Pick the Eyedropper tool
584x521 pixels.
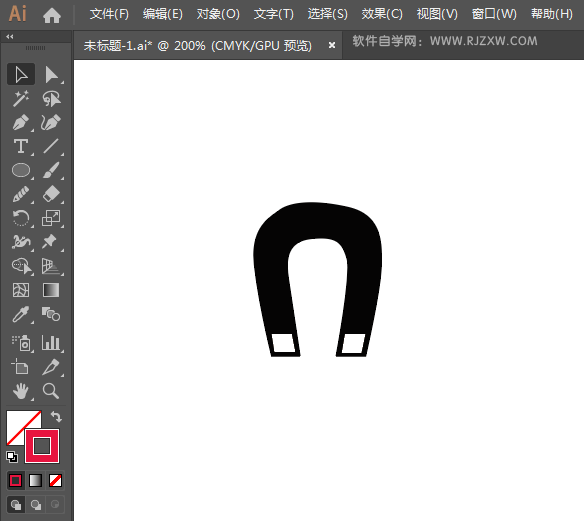tap(21, 314)
